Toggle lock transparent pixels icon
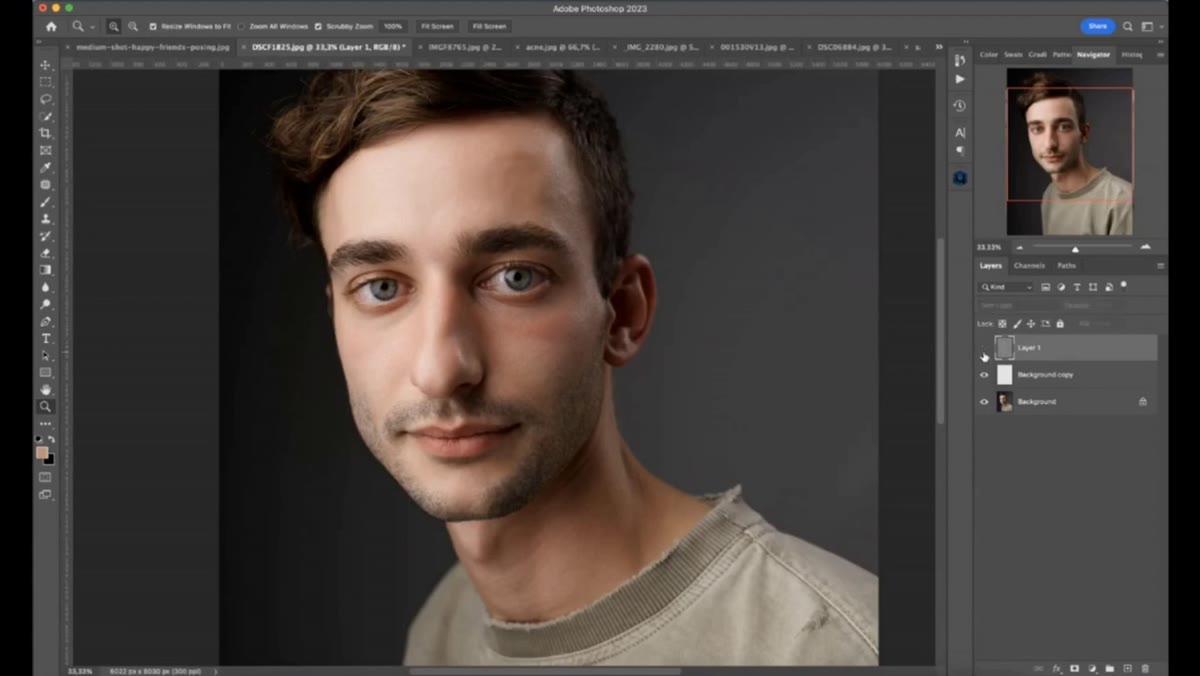1200x676 pixels. click(1002, 324)
